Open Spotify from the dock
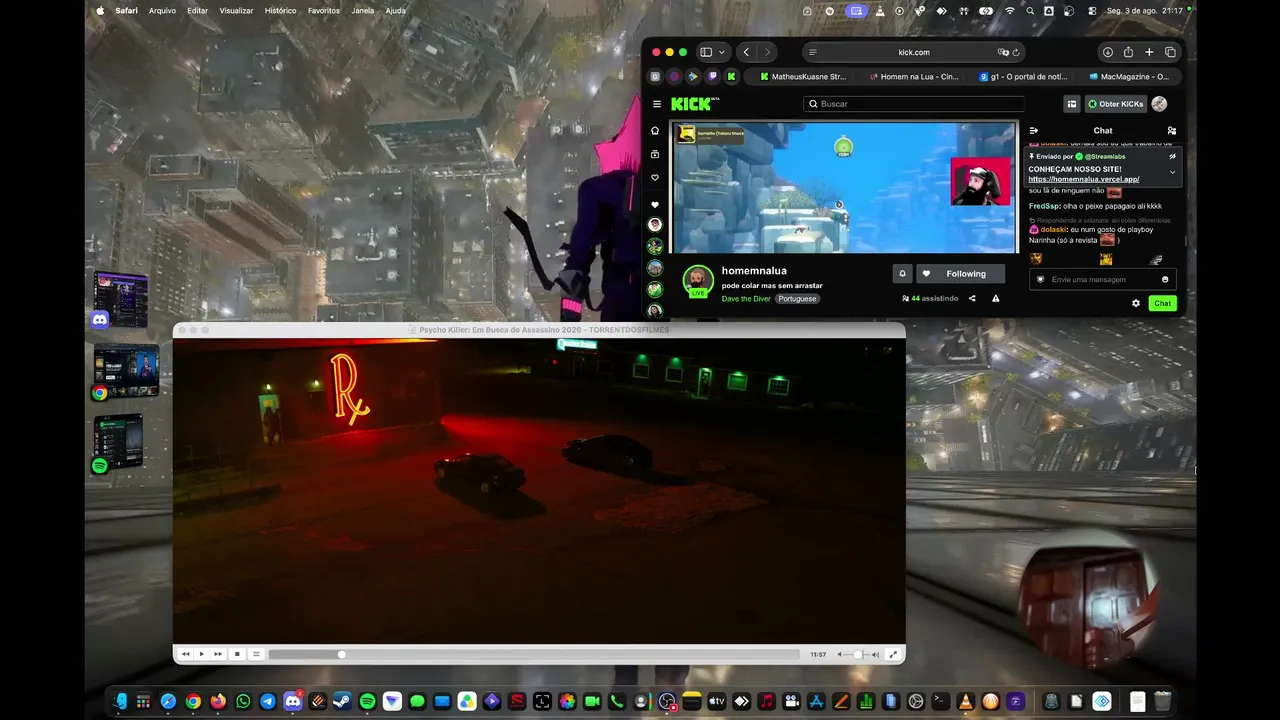1280x720 pixels. (x=367, y=701)
